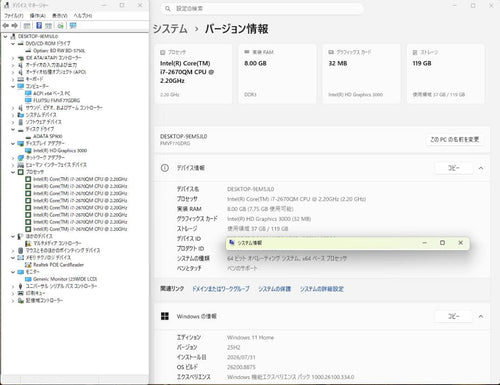500x385 pixels.
Task: Click the console tree toolbar icon after the arrows
Action: (27, 26)
